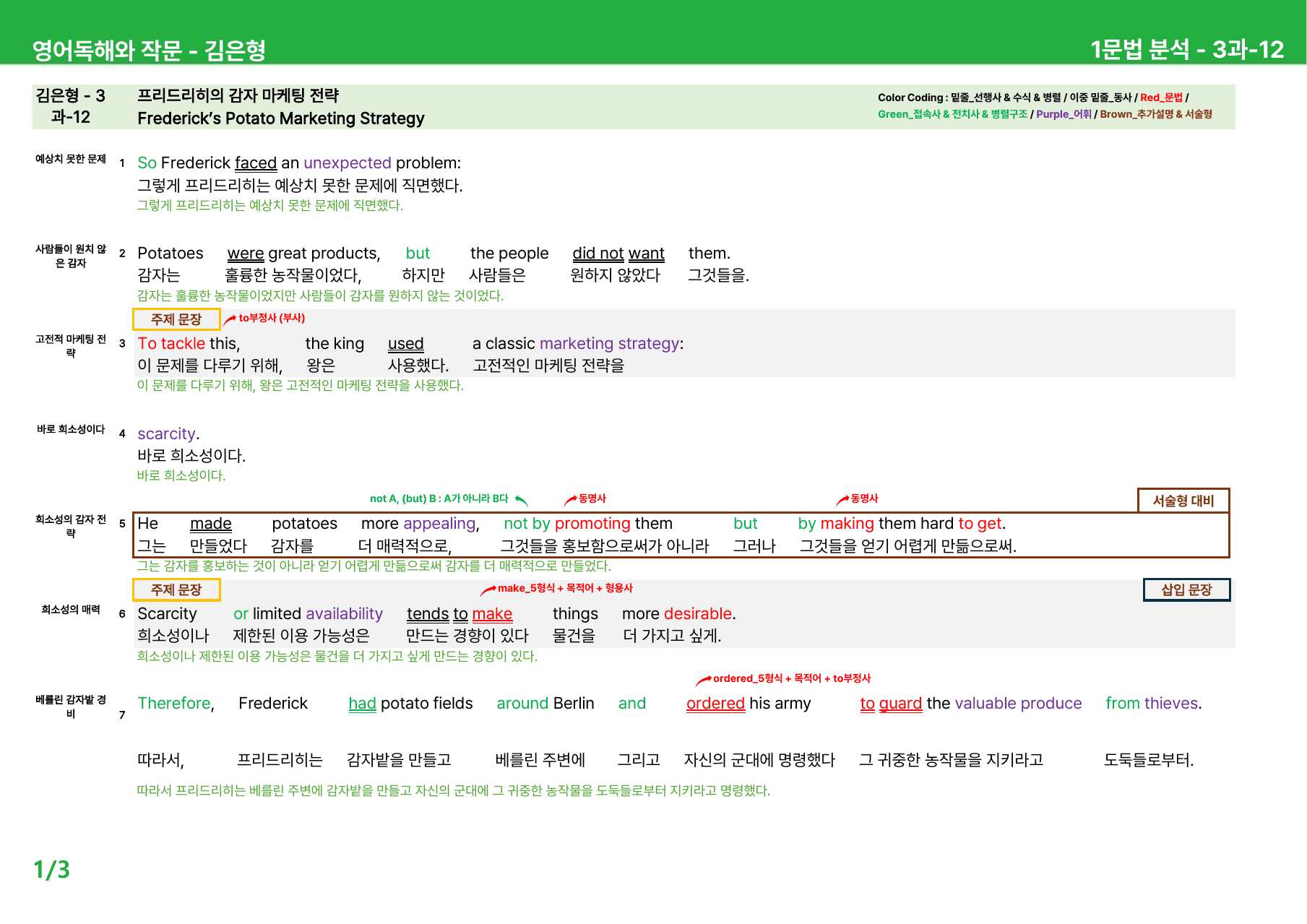
Task: Click the annotation make_5형식 + 목적어 + 형용사
Action: click(x=565, y=588)
